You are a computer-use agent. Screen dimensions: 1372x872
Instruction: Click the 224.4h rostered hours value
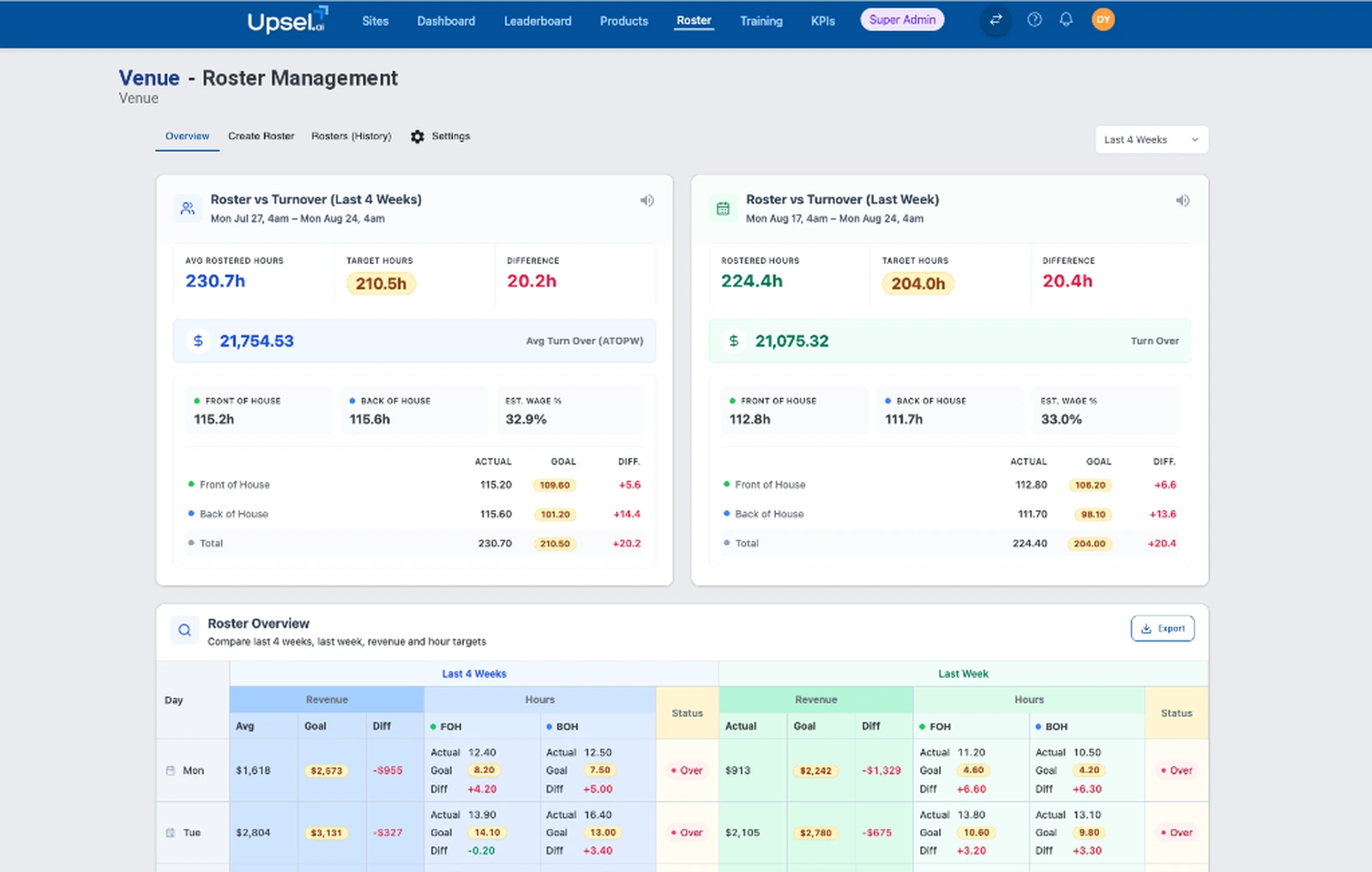pyautogui.click(x=751, y=281)
